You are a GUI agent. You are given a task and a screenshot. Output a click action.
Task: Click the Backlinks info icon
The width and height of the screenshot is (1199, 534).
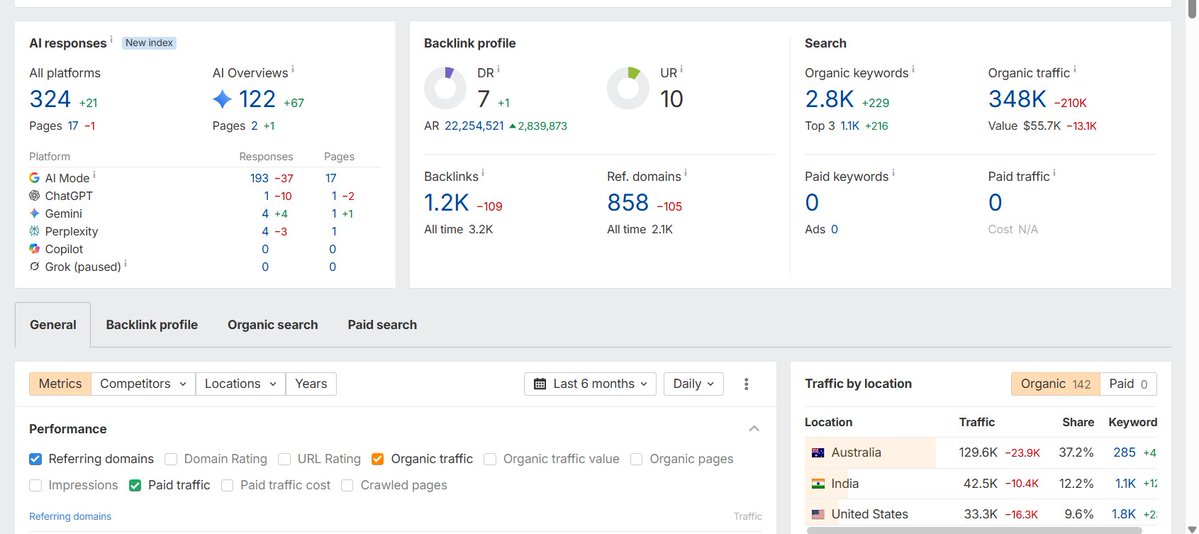[x=483, y=173]
